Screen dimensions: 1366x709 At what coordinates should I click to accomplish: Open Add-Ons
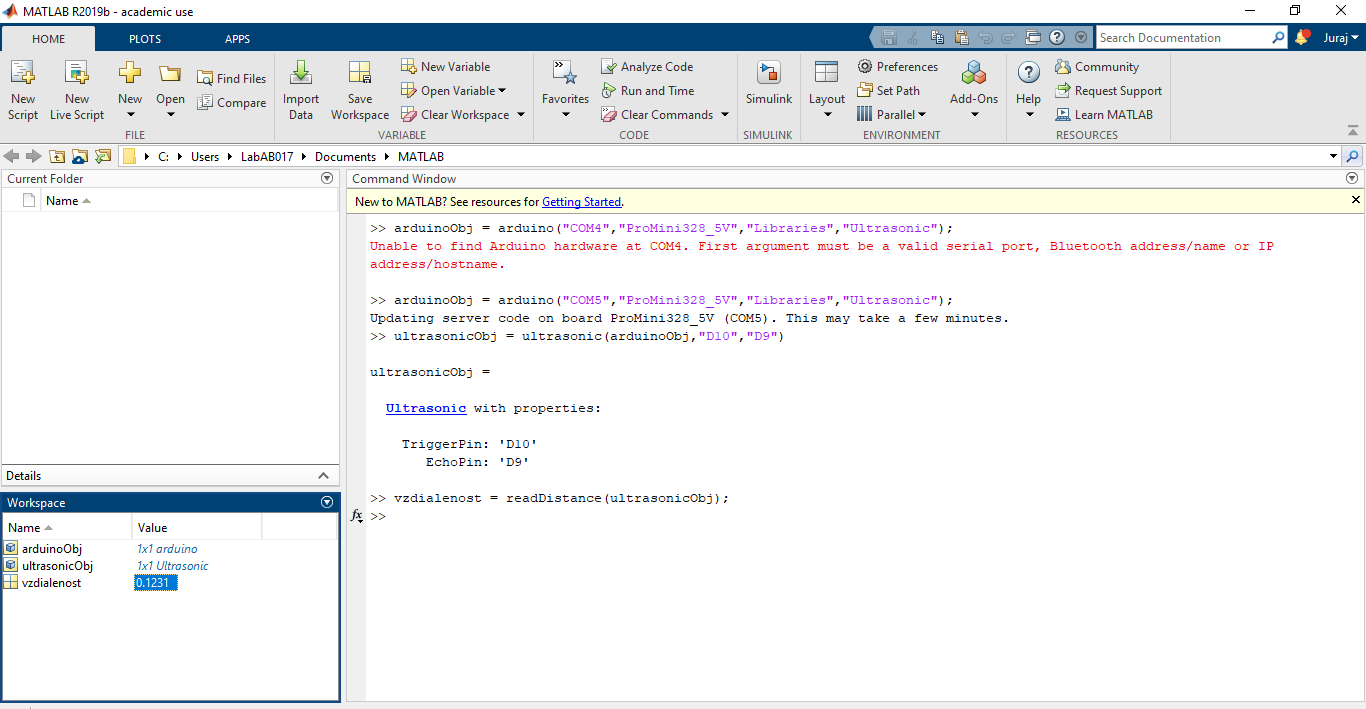(974, 90)
